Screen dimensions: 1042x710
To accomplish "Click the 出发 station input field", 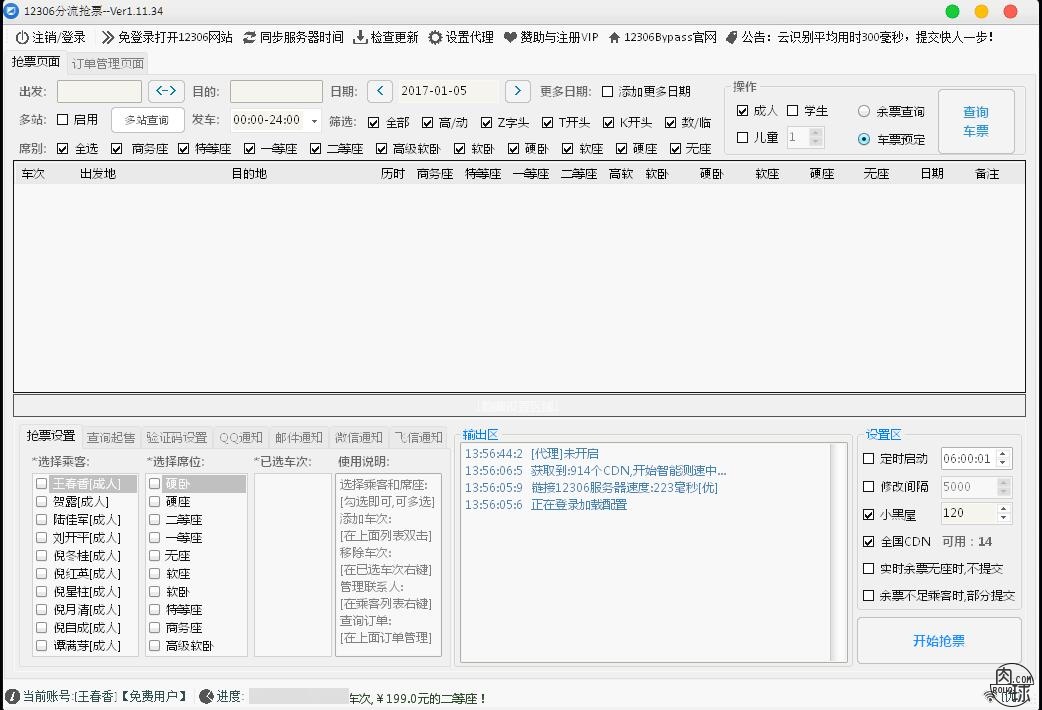I will [99, 90].
